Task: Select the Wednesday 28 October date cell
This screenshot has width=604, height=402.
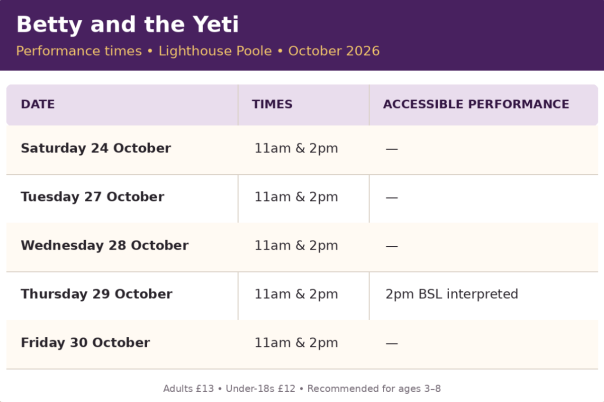Action: tap(122, 247)
